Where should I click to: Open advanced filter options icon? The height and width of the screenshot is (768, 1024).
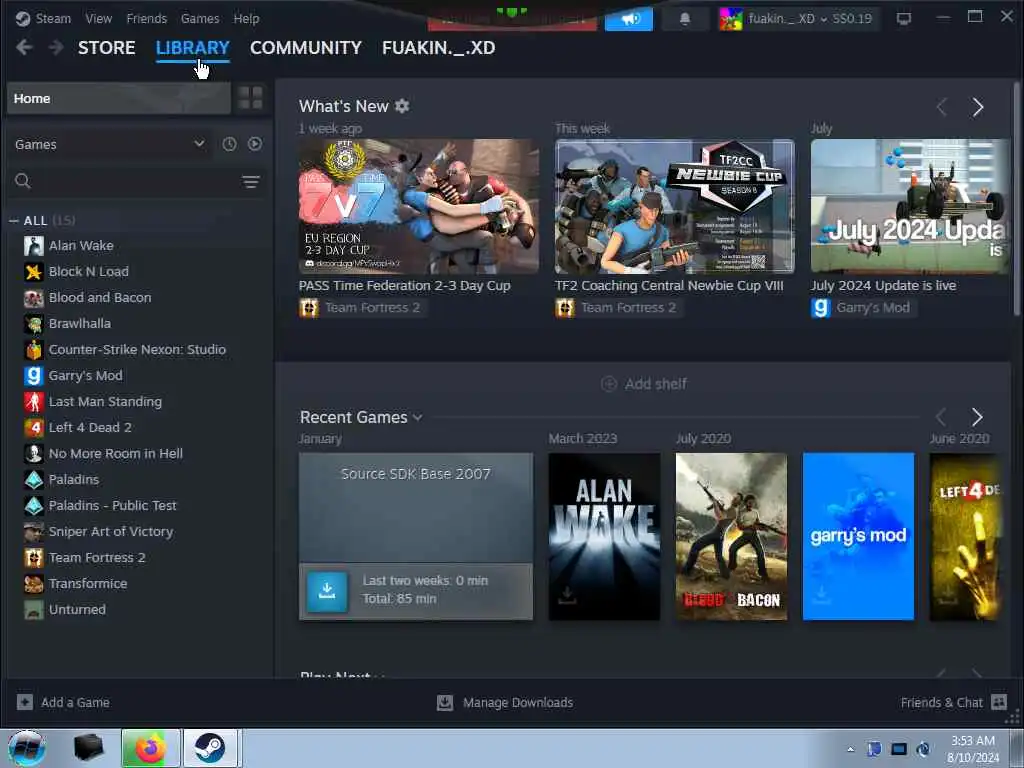tap(251, 182)
